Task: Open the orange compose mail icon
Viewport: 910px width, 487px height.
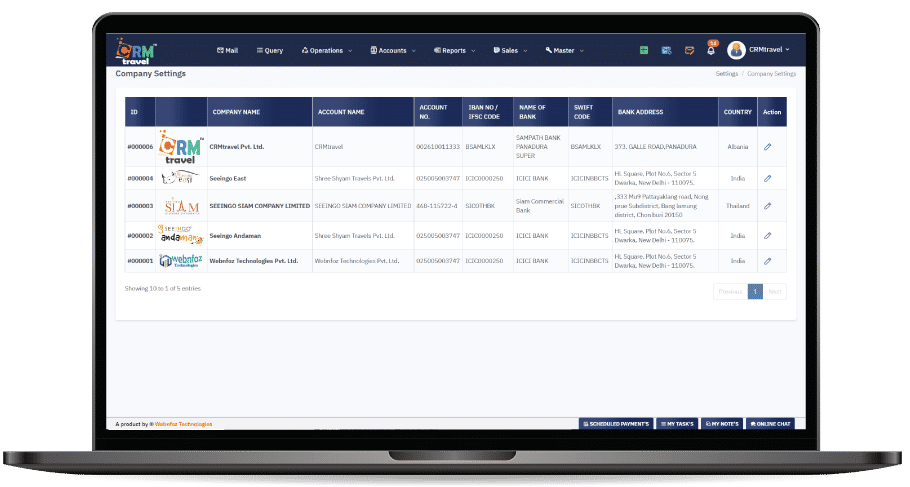Action: pos(689,50)
